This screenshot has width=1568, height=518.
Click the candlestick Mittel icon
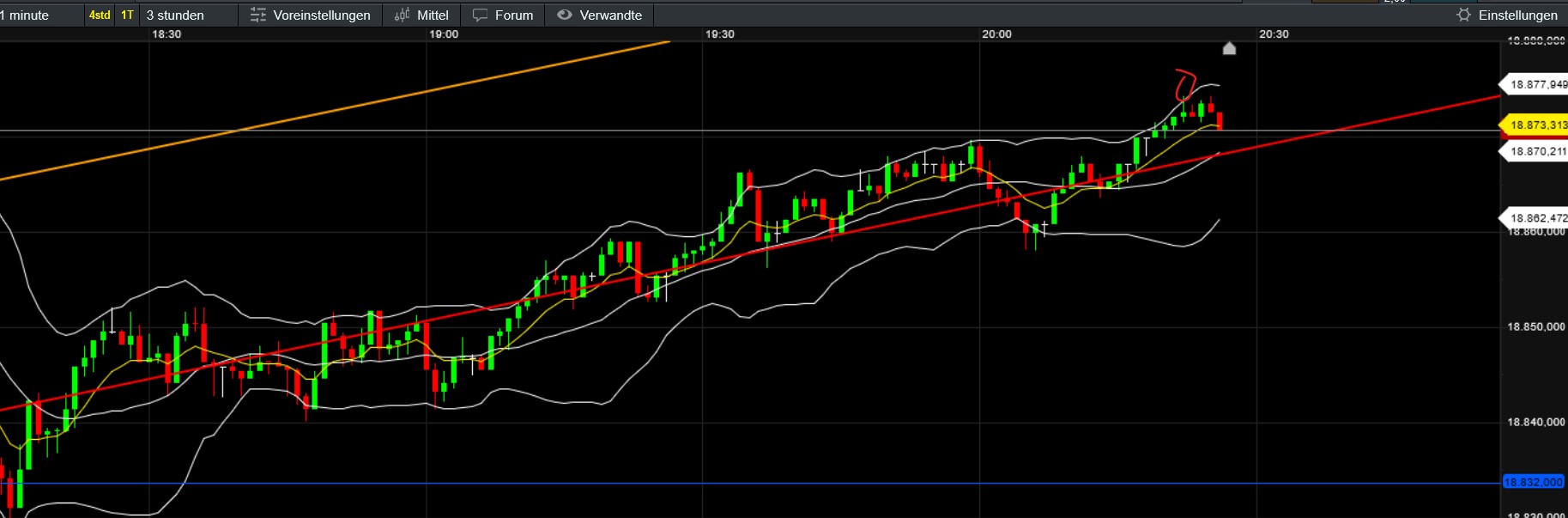click(x=402, y=15)
